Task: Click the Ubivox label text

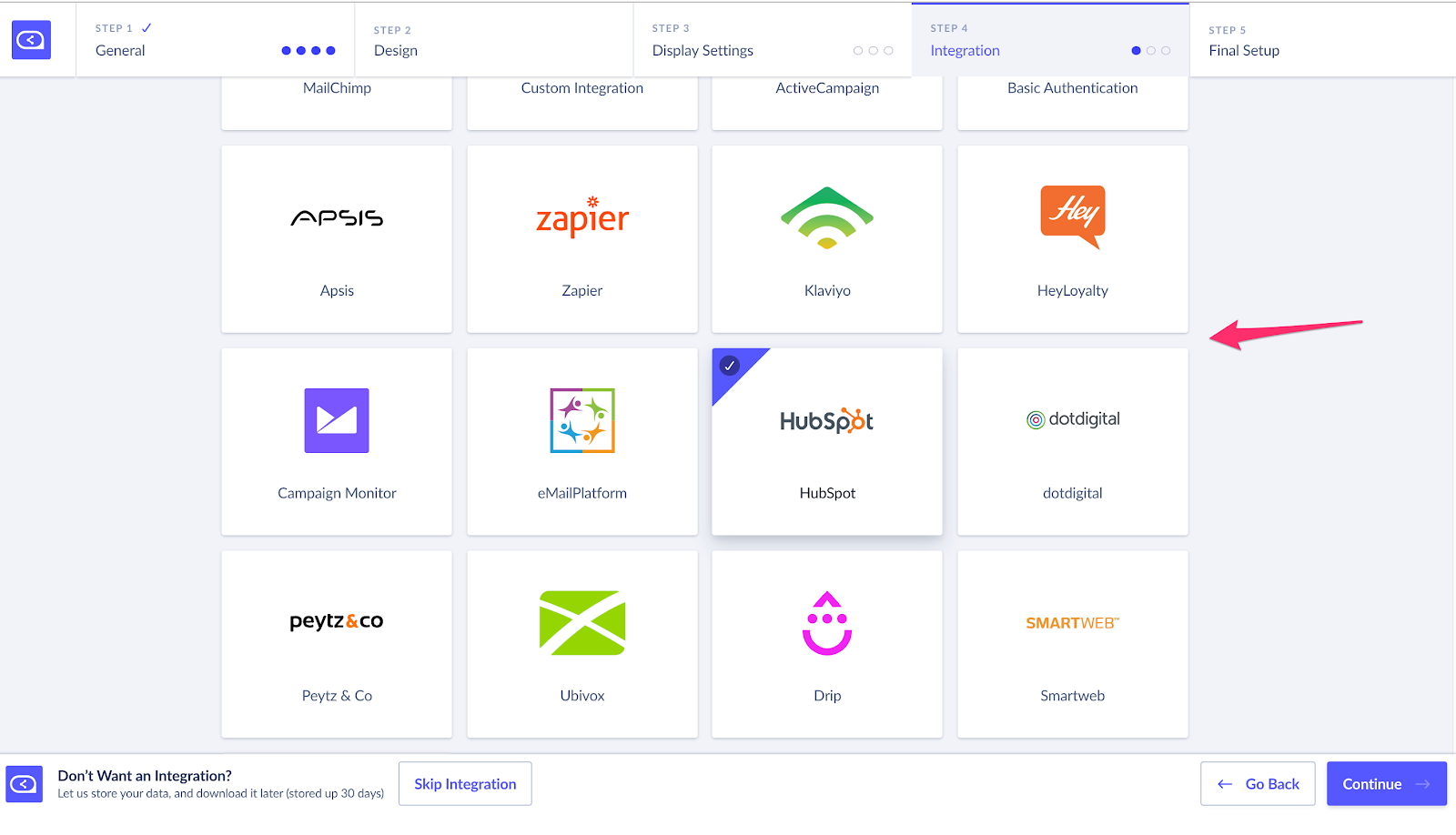Action: [x=582, y=696]
